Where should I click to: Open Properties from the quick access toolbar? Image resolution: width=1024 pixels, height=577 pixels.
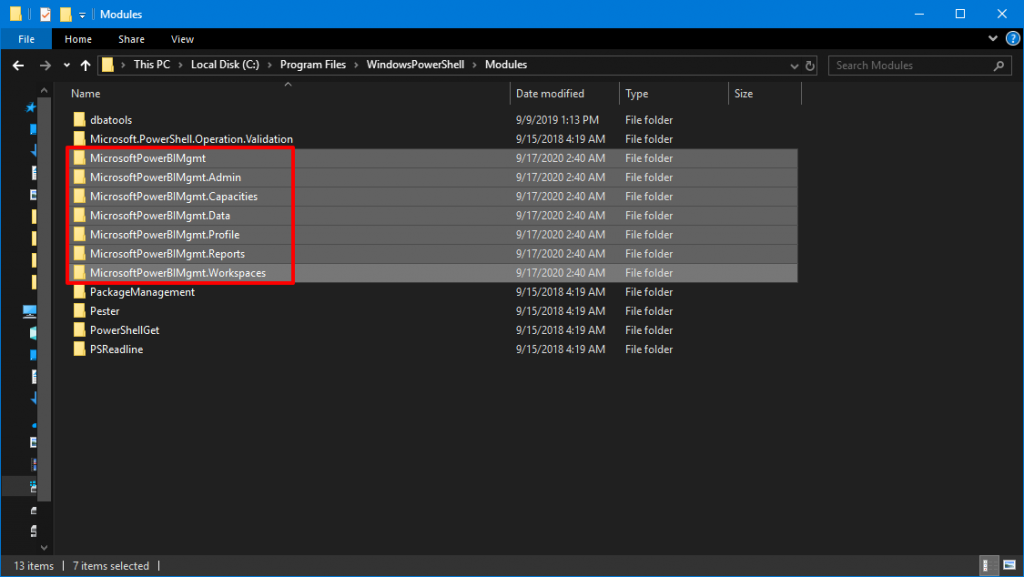click(45, 14)
